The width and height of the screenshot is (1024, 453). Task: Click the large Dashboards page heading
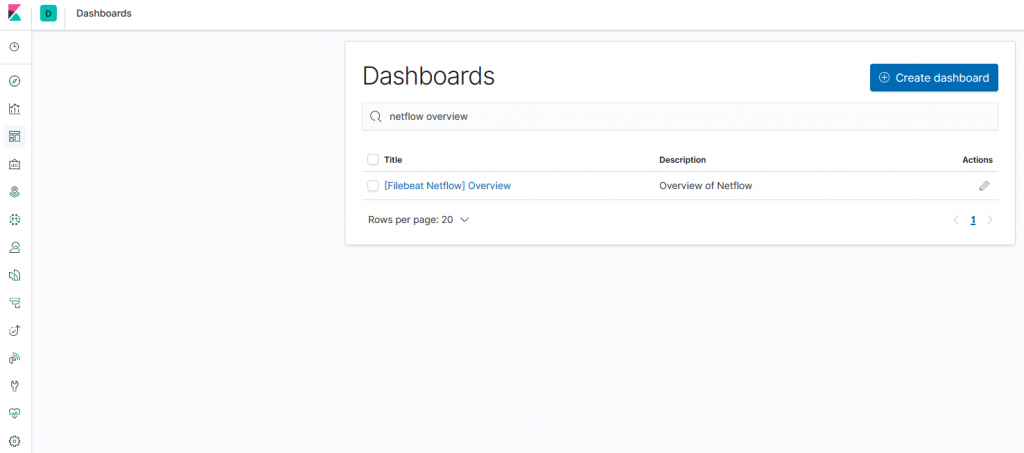tap(428, 76)
